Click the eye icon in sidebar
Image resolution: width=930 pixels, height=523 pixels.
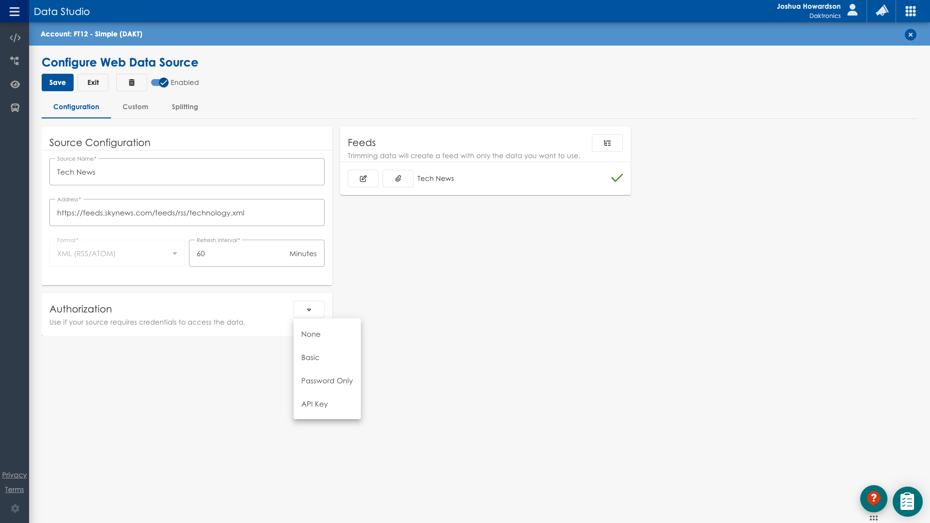(15, 84)
